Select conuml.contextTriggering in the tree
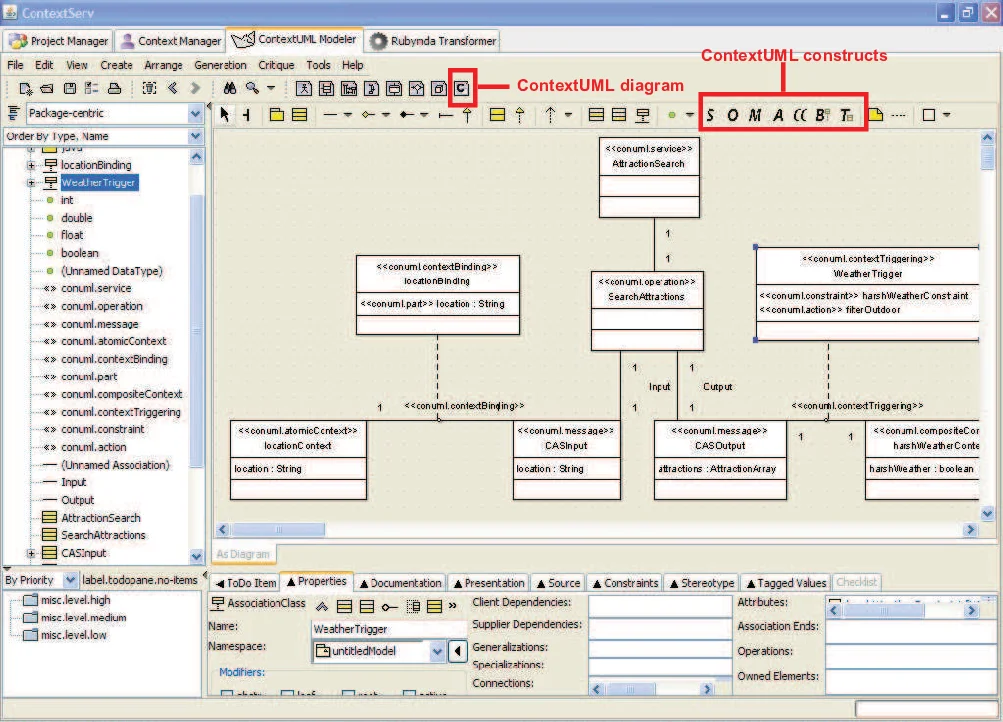 [x=120, y=412]
